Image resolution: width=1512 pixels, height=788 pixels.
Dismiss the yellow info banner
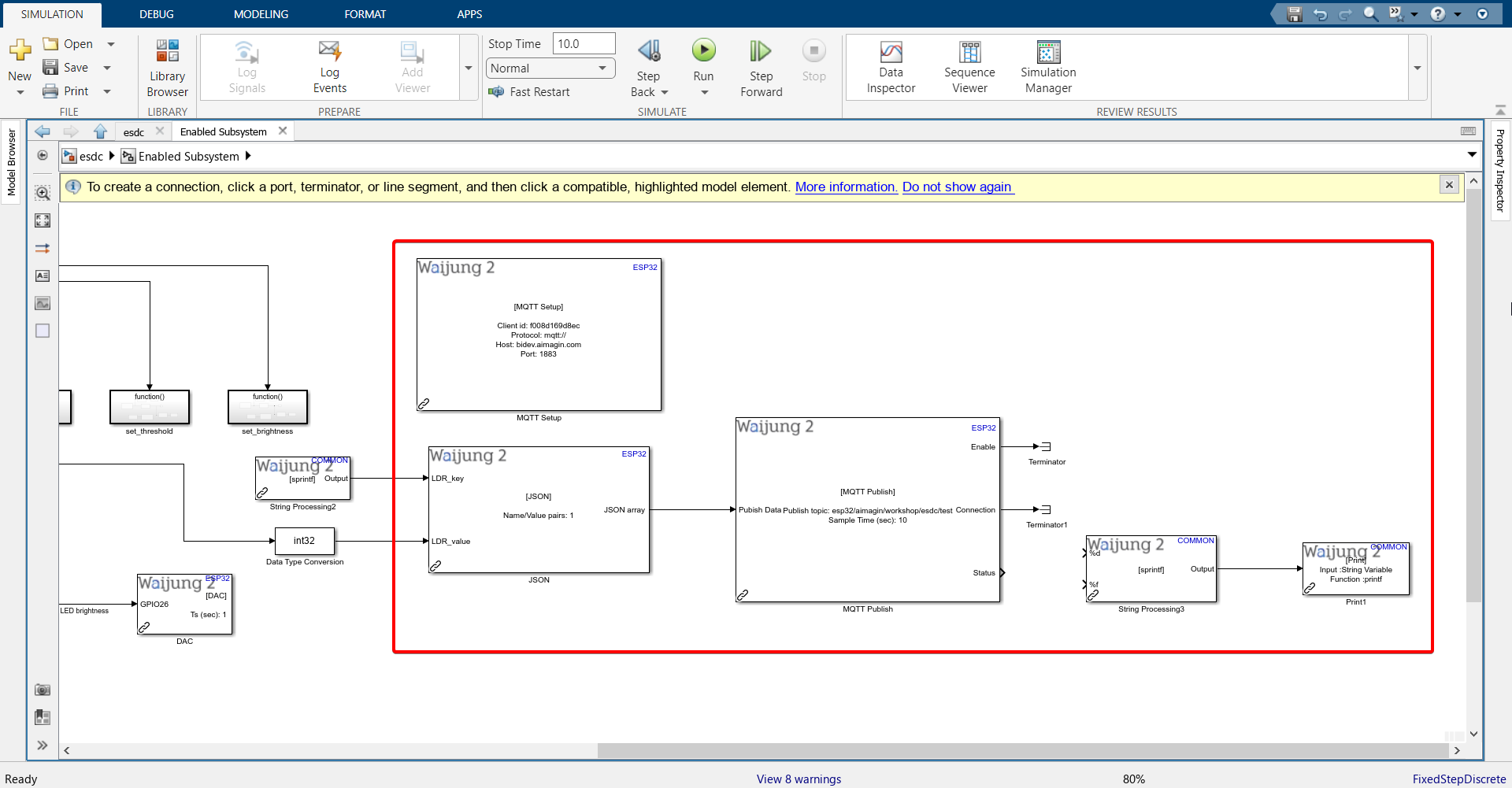tap(1449, 184)
